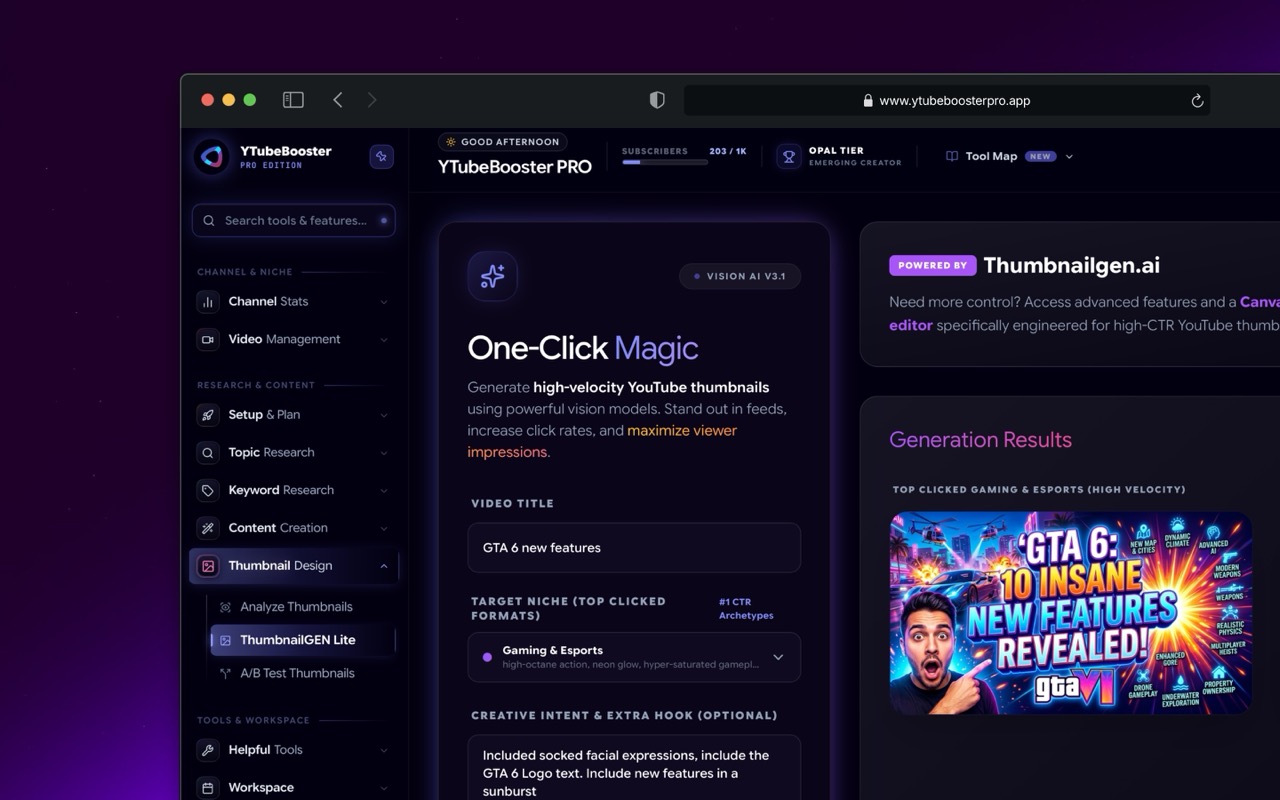Click the NEW badge next to Tool Map
Image resolution: width=1280 pixels, height=800 pixels.
click(x=1040, y=157)
